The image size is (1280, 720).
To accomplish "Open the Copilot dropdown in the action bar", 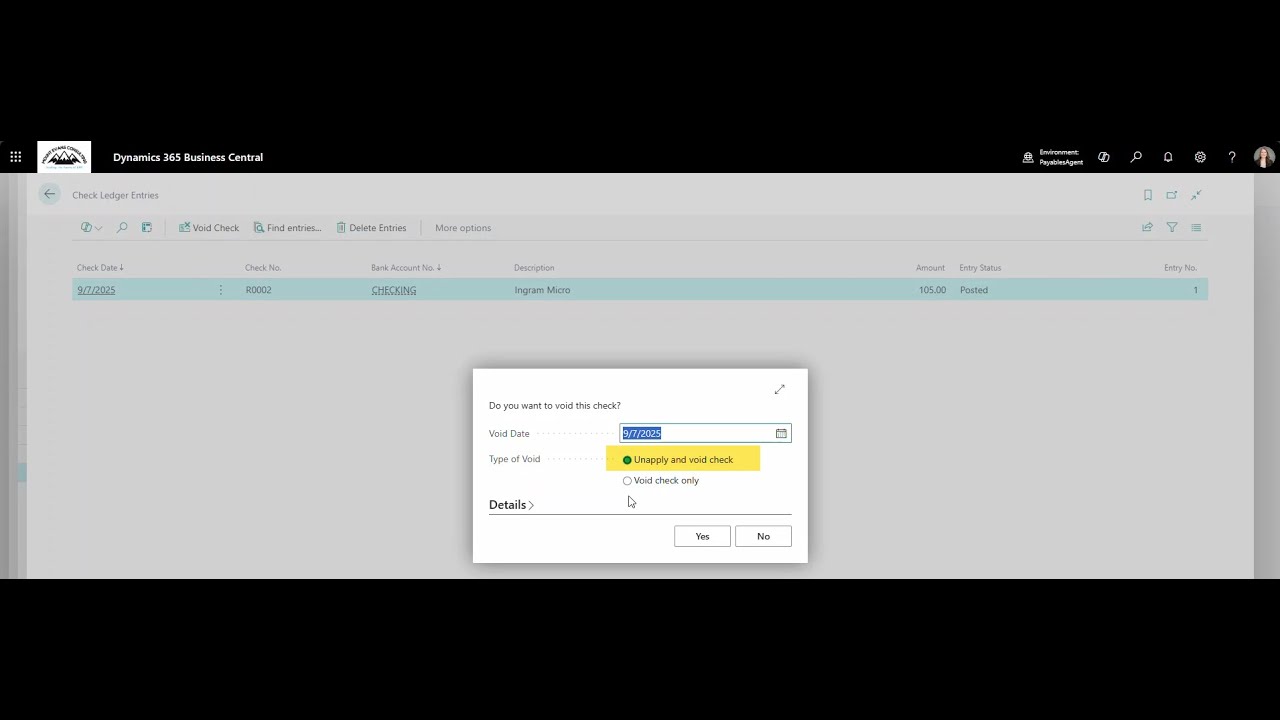I will [91, 228].
